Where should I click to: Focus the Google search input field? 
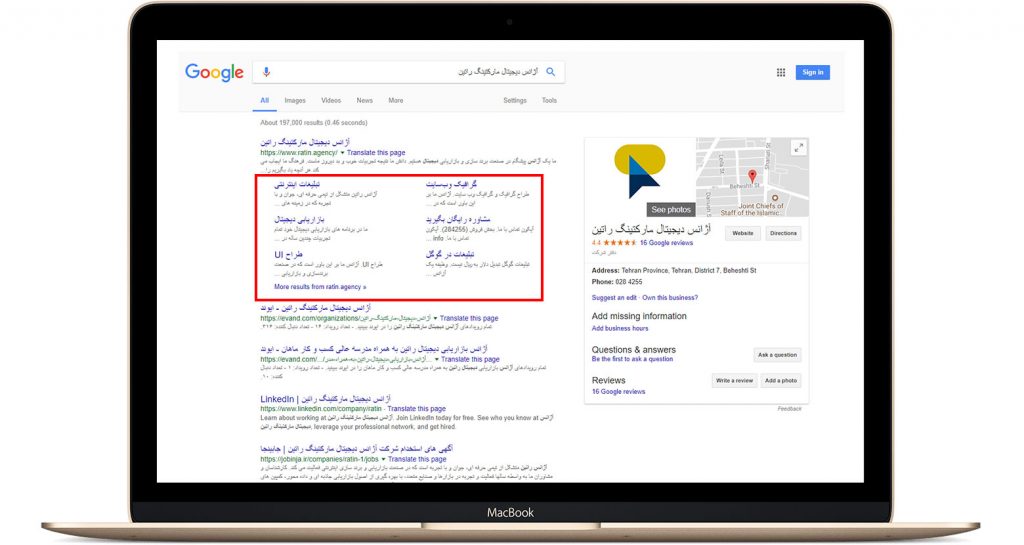(408, 72)
